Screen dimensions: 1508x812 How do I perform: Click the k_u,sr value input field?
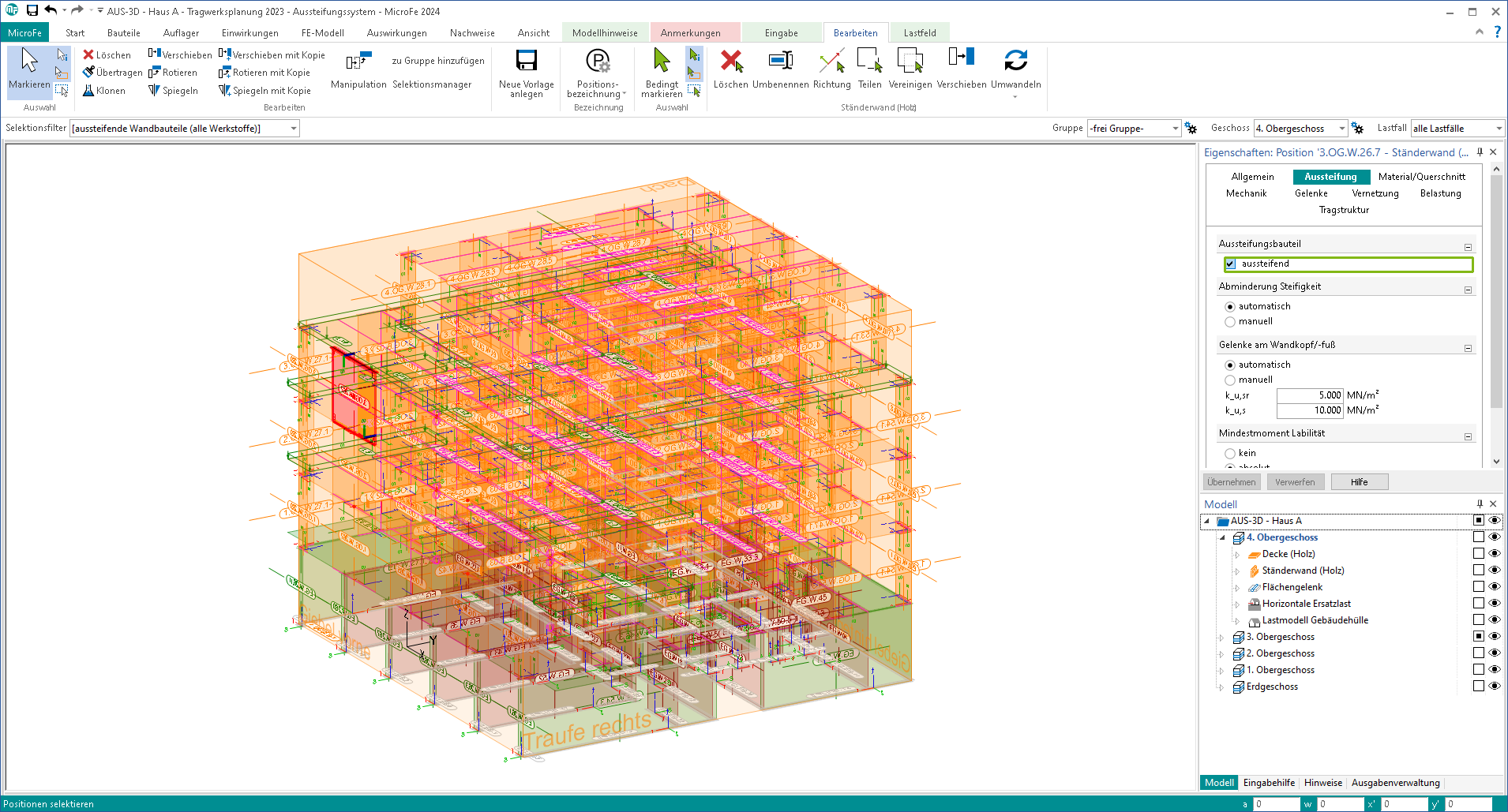tap(1310, 395)
